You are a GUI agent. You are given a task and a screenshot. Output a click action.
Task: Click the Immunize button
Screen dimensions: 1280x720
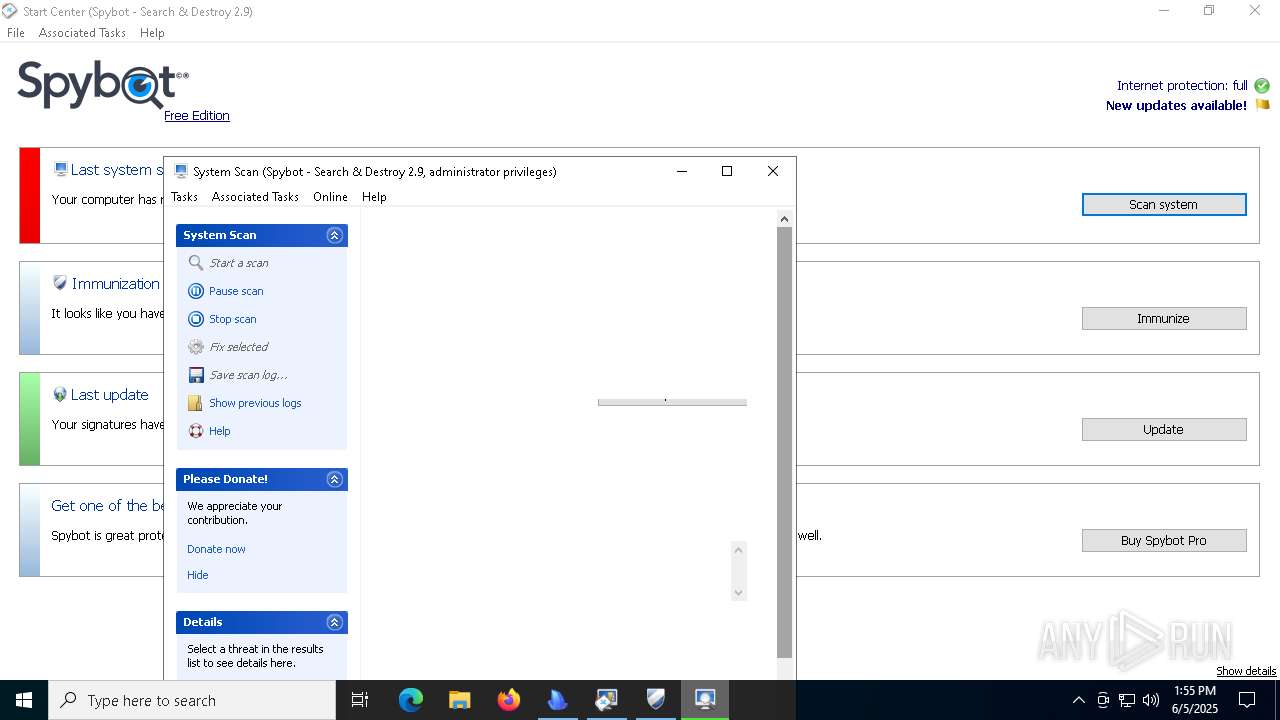[x=1164, y=318]
